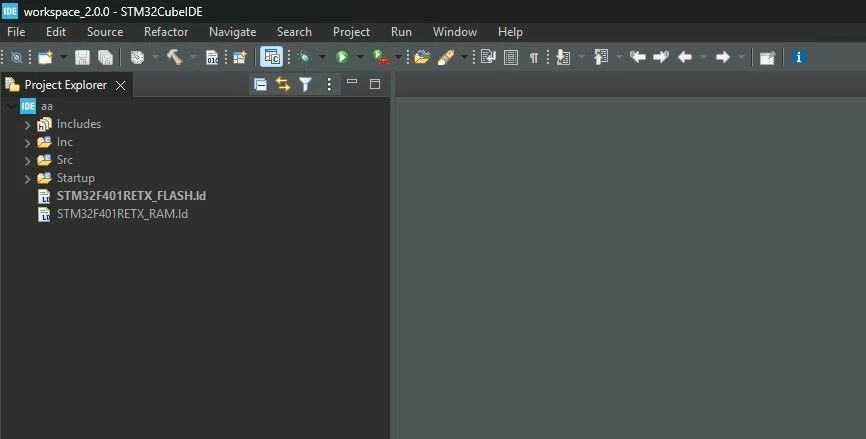
Task: Open the Debug dropdown arrow
Action: click(322, 57)
